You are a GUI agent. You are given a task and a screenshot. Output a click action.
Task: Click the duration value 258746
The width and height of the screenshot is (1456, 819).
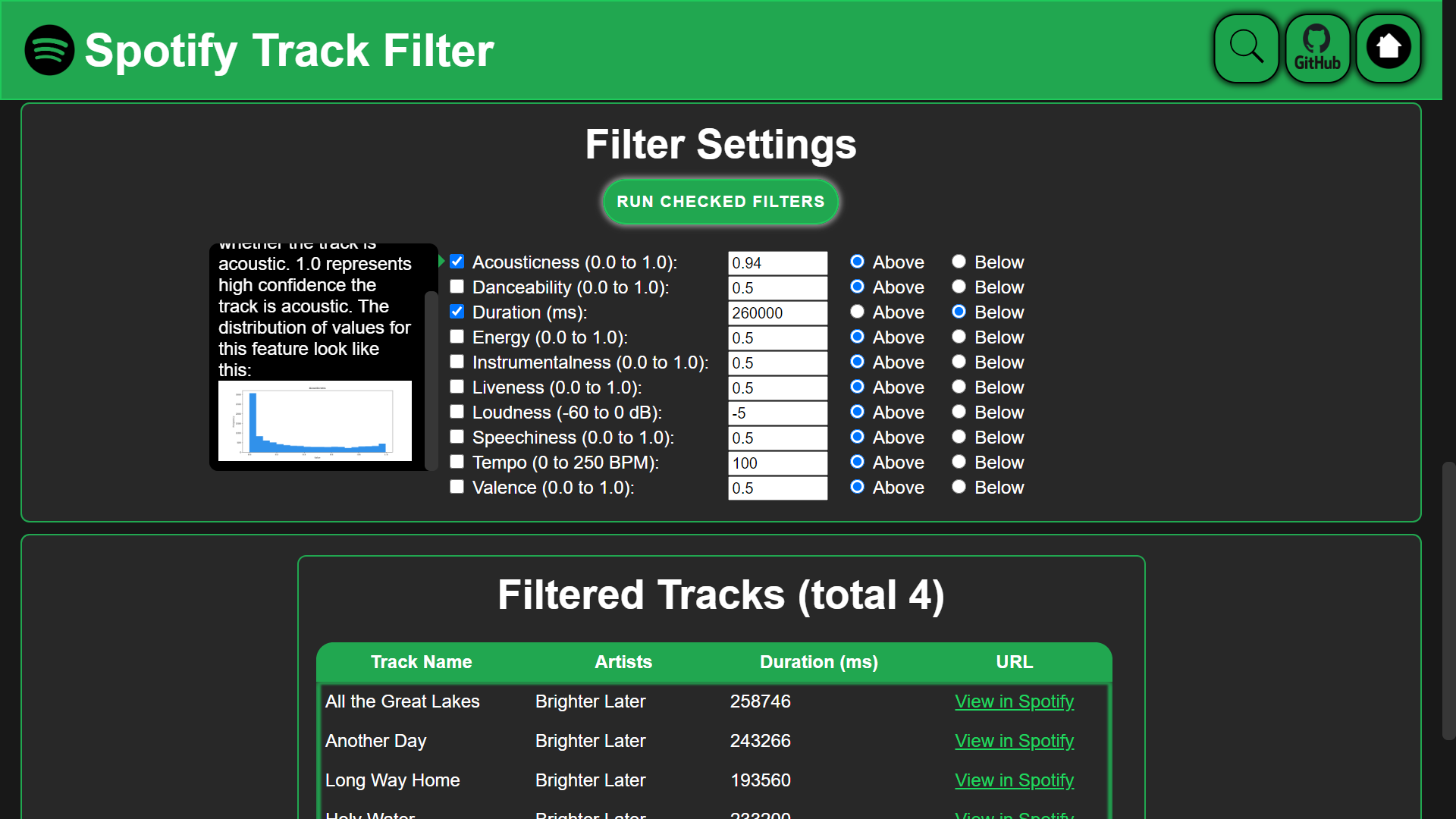pos(760,701)
